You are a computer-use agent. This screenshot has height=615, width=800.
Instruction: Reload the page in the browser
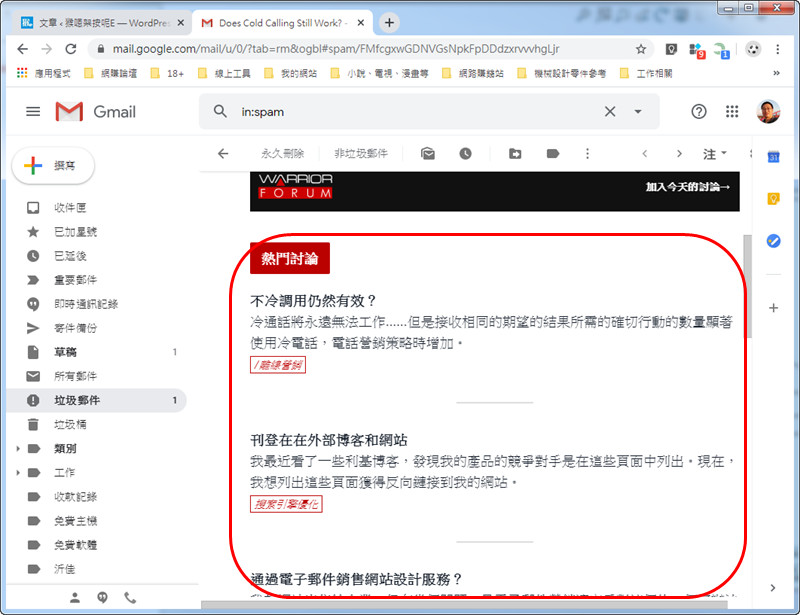tap(71, 49)
